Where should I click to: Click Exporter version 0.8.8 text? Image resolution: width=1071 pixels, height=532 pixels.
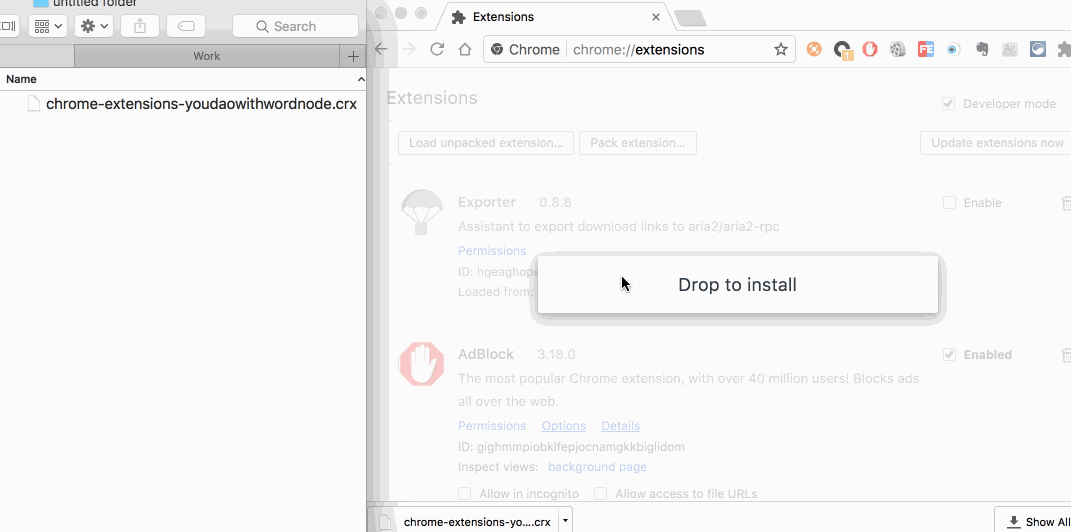point(555,203)
